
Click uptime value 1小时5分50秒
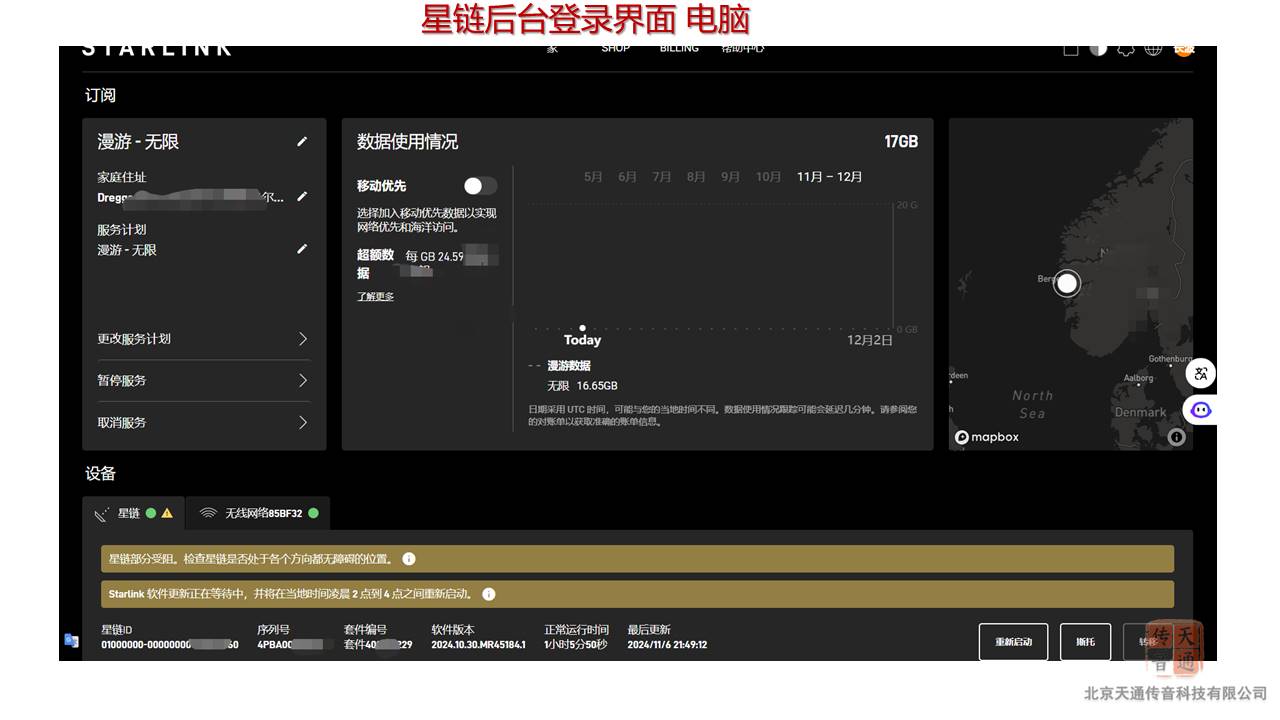point(575,645)
